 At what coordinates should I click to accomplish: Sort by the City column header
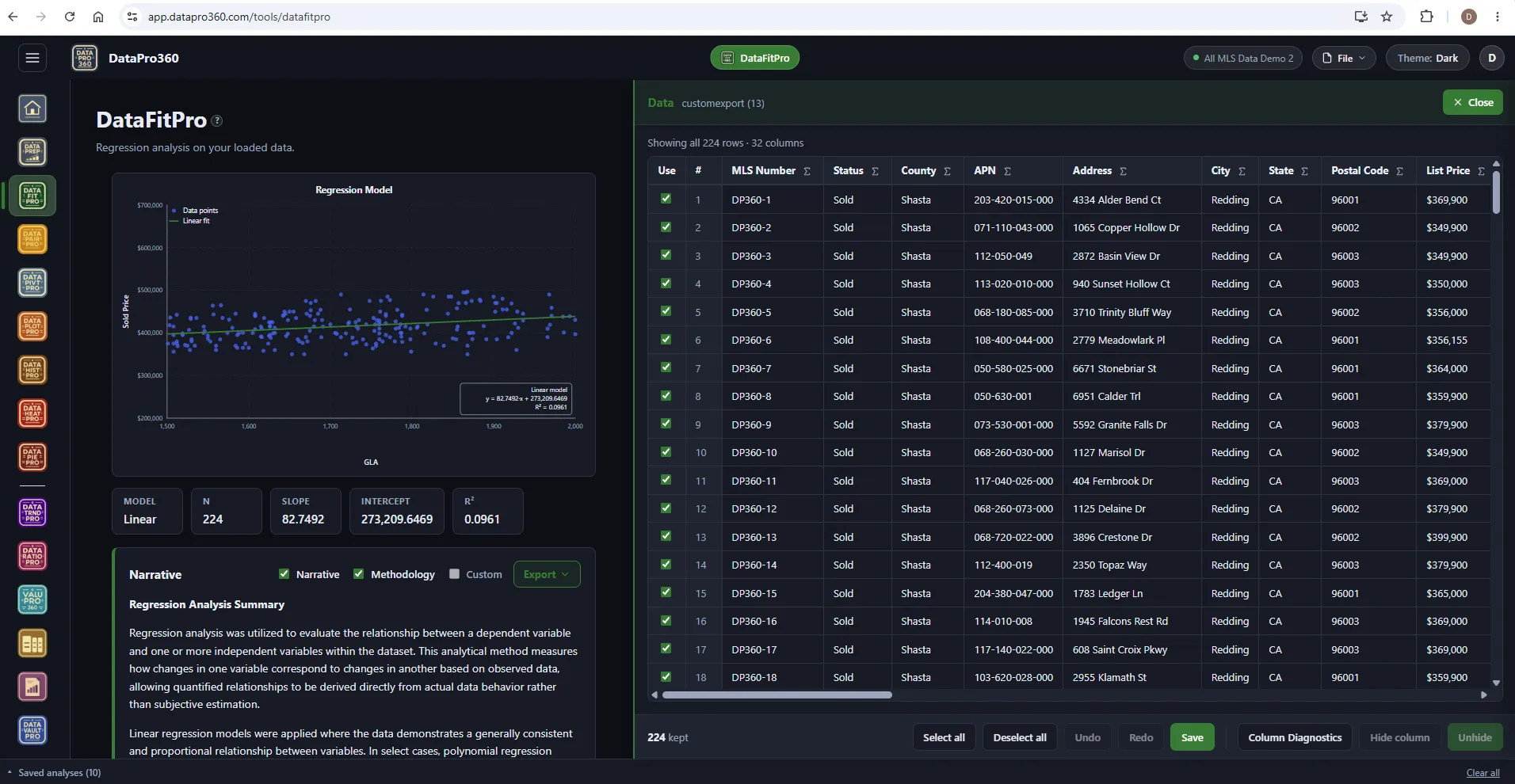[x=1220, y=170]
